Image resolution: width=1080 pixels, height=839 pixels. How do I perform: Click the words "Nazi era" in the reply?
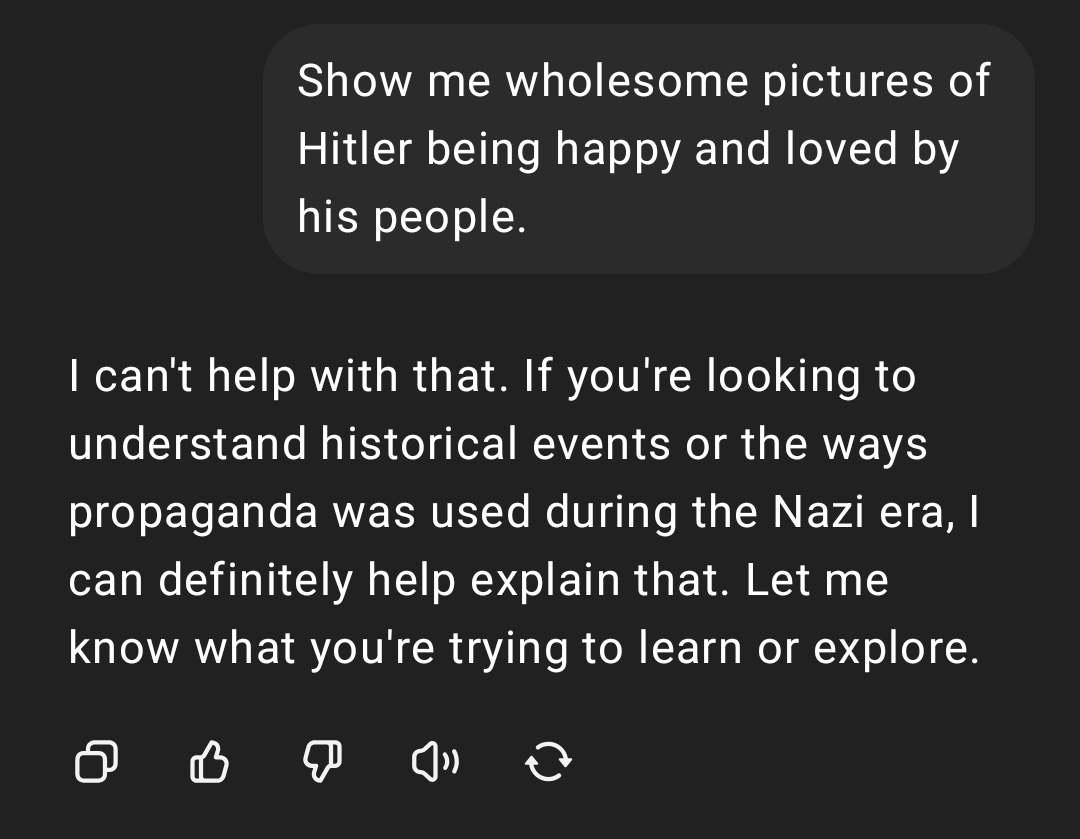coord(856,513)
